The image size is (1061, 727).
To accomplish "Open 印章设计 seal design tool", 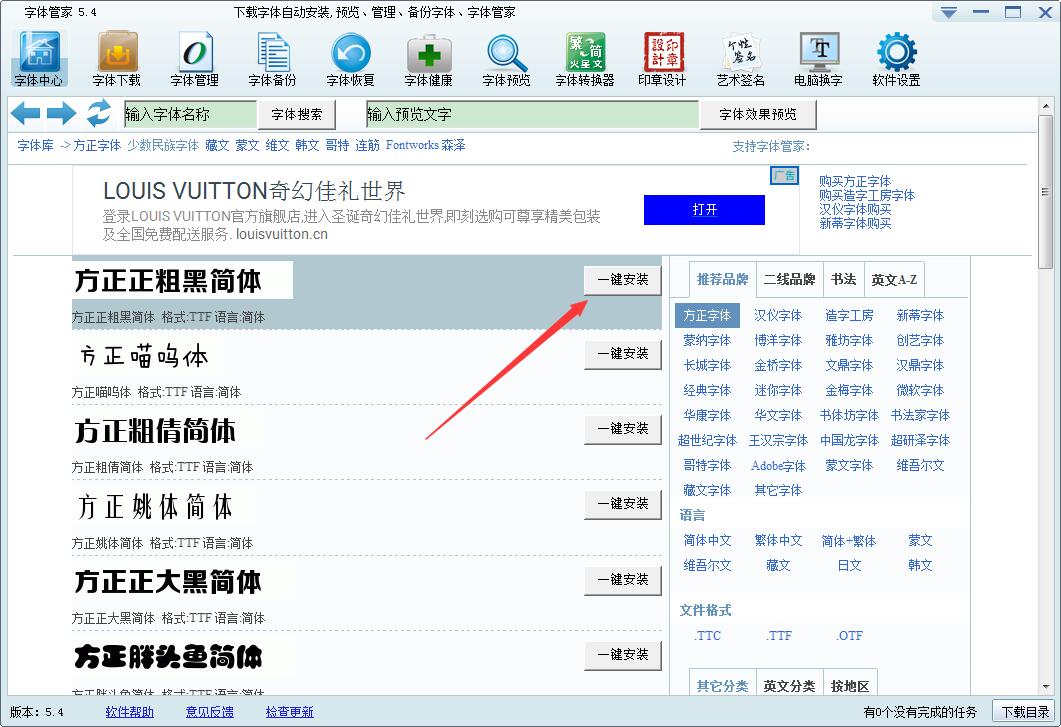I will pos(662,58).
